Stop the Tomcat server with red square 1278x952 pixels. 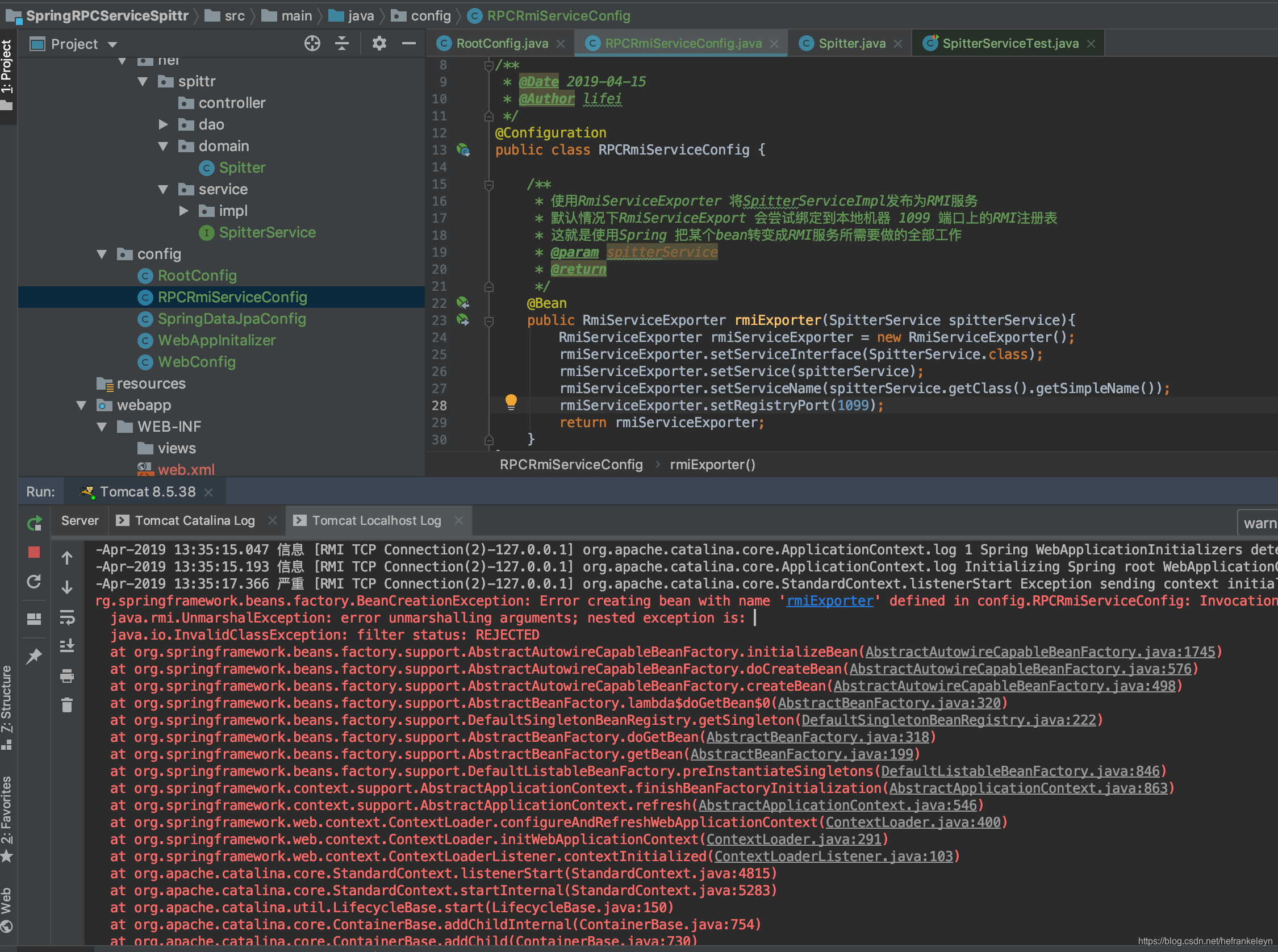point(35,552)
